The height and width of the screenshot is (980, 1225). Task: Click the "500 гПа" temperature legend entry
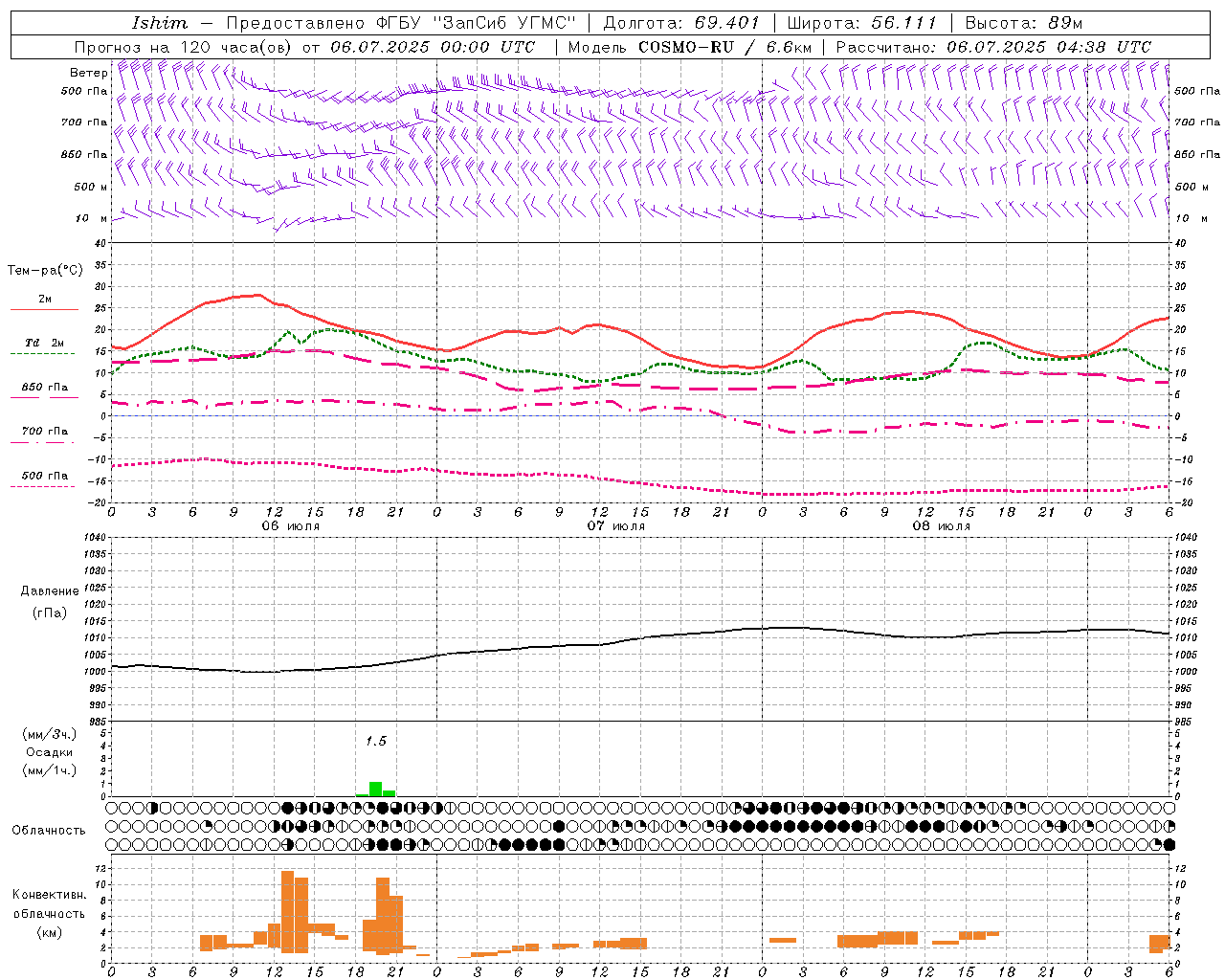[x=45, y=476]
